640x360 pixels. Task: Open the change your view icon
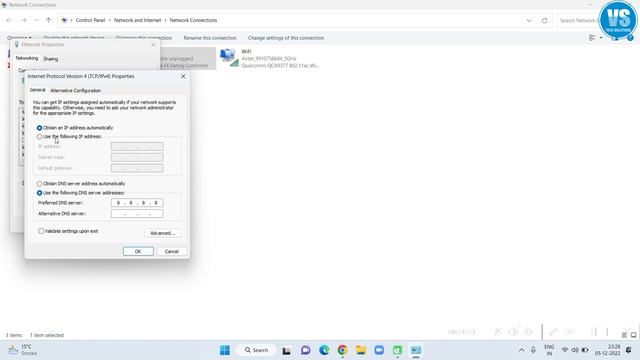592,38
